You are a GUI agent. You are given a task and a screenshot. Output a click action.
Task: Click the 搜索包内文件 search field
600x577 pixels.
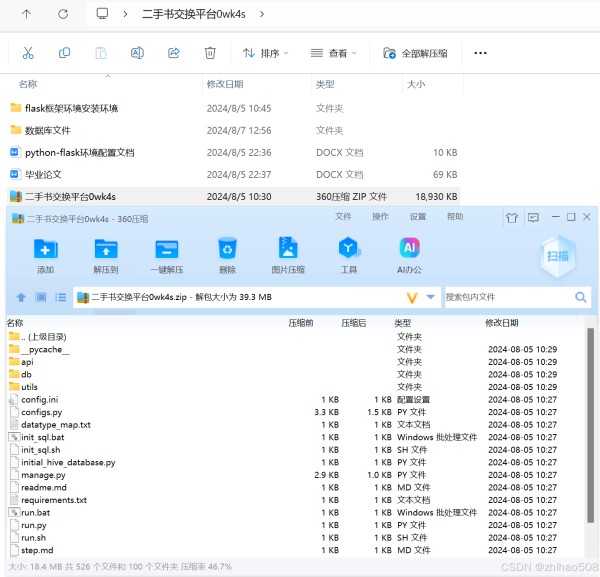[x=508, y=297]
